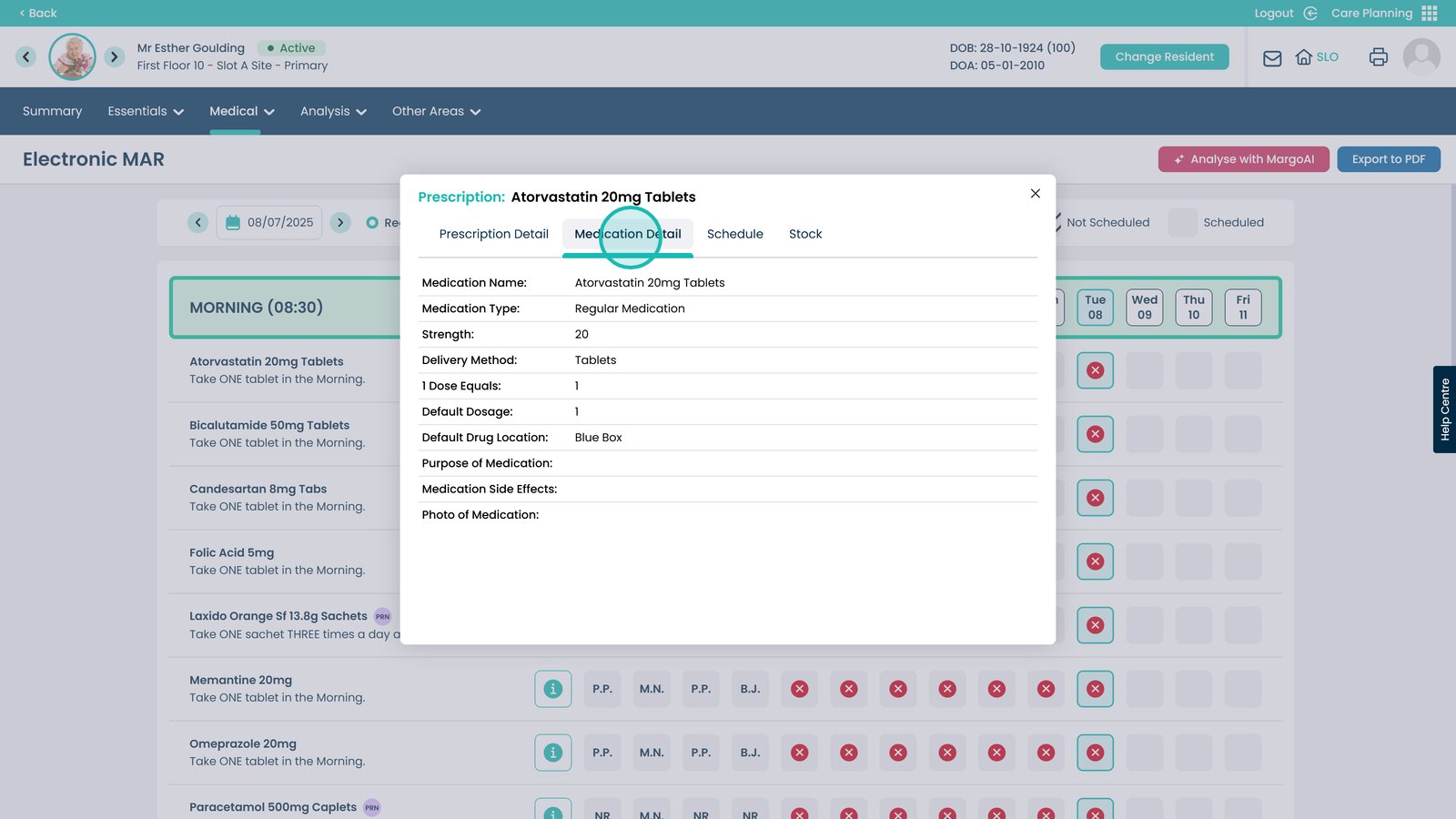The image size is (1456, 819).
Task: Click Tuesday red cross status for Atorvastatin
Action: click(x=1095, y=370)
